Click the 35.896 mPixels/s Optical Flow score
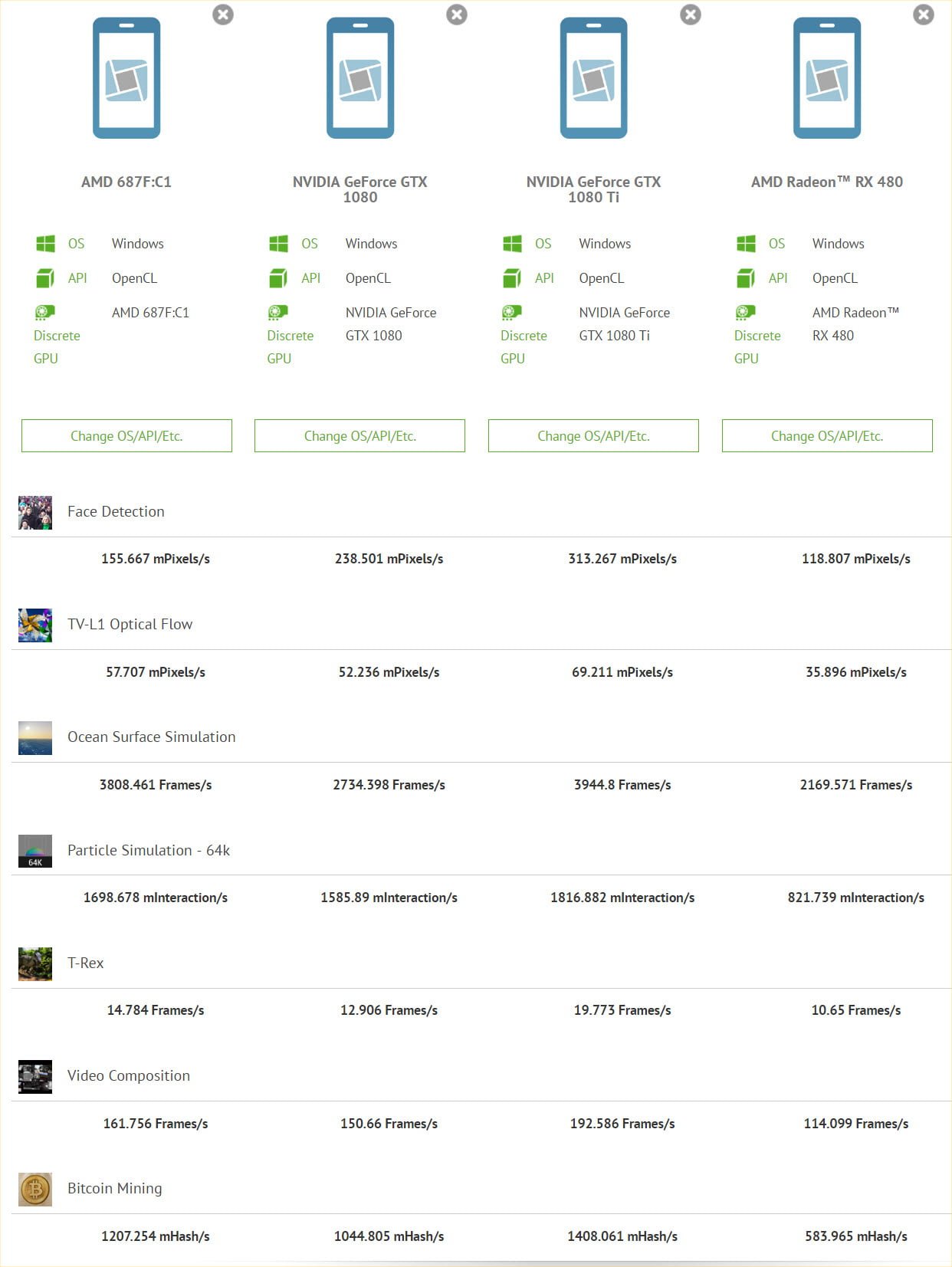The width and height of the screenshot is (952, 1267). [856, 672]
